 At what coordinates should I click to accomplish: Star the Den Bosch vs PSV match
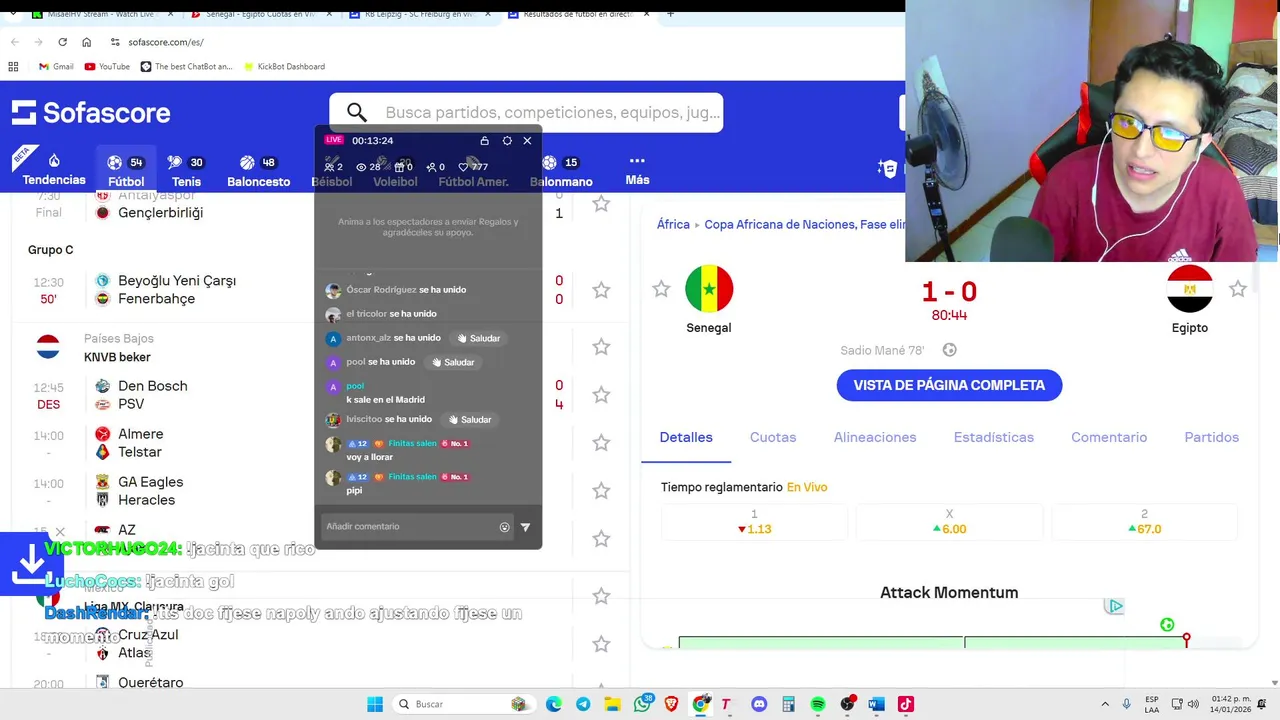[x=601, y=395]
